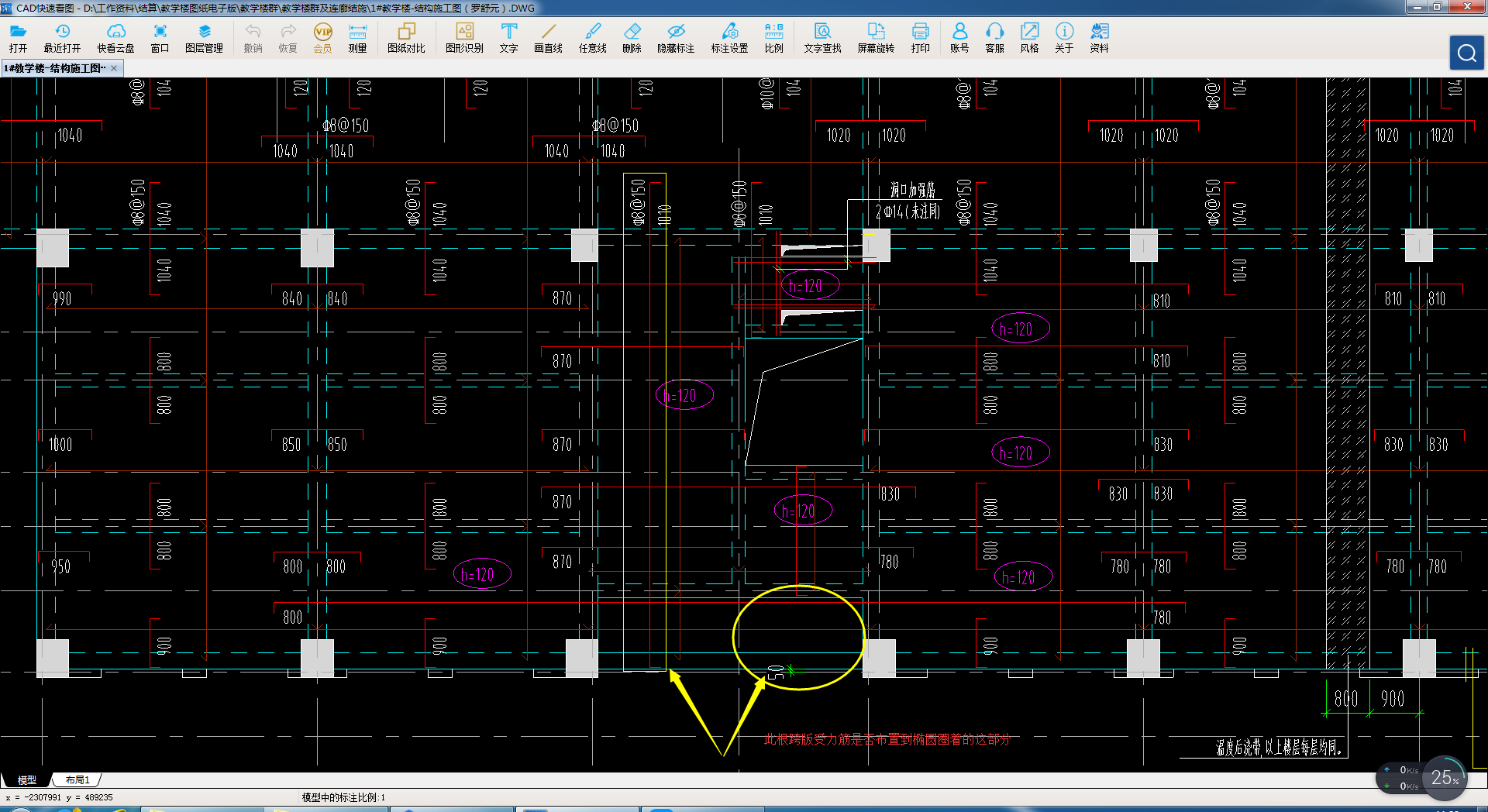1488x812 pixels.
Task: Open the VIP member (会员) icon
Action: 322,38
